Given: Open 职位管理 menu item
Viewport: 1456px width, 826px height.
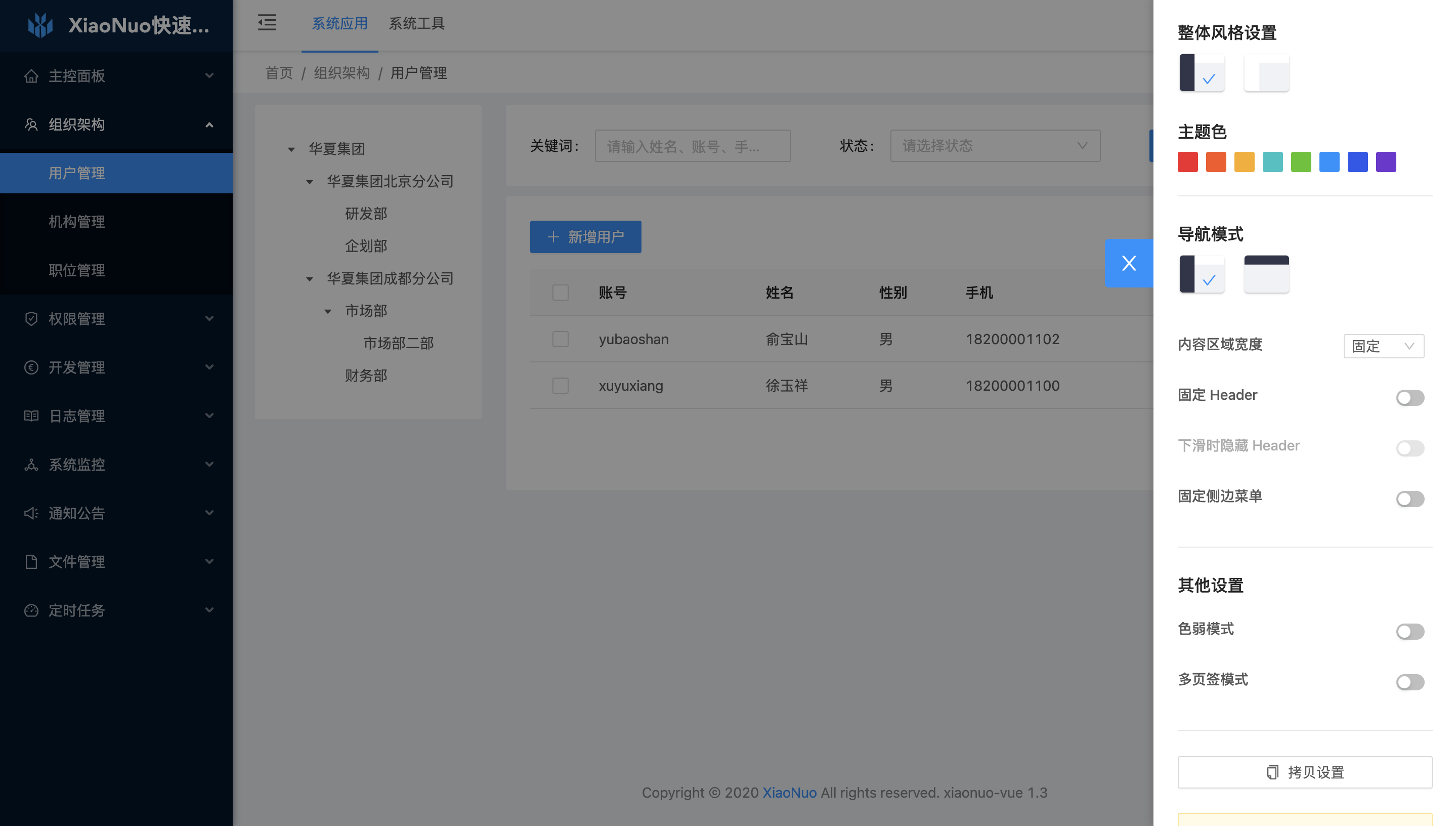Looking at the screenshot, I should click(x=116, y=270).
